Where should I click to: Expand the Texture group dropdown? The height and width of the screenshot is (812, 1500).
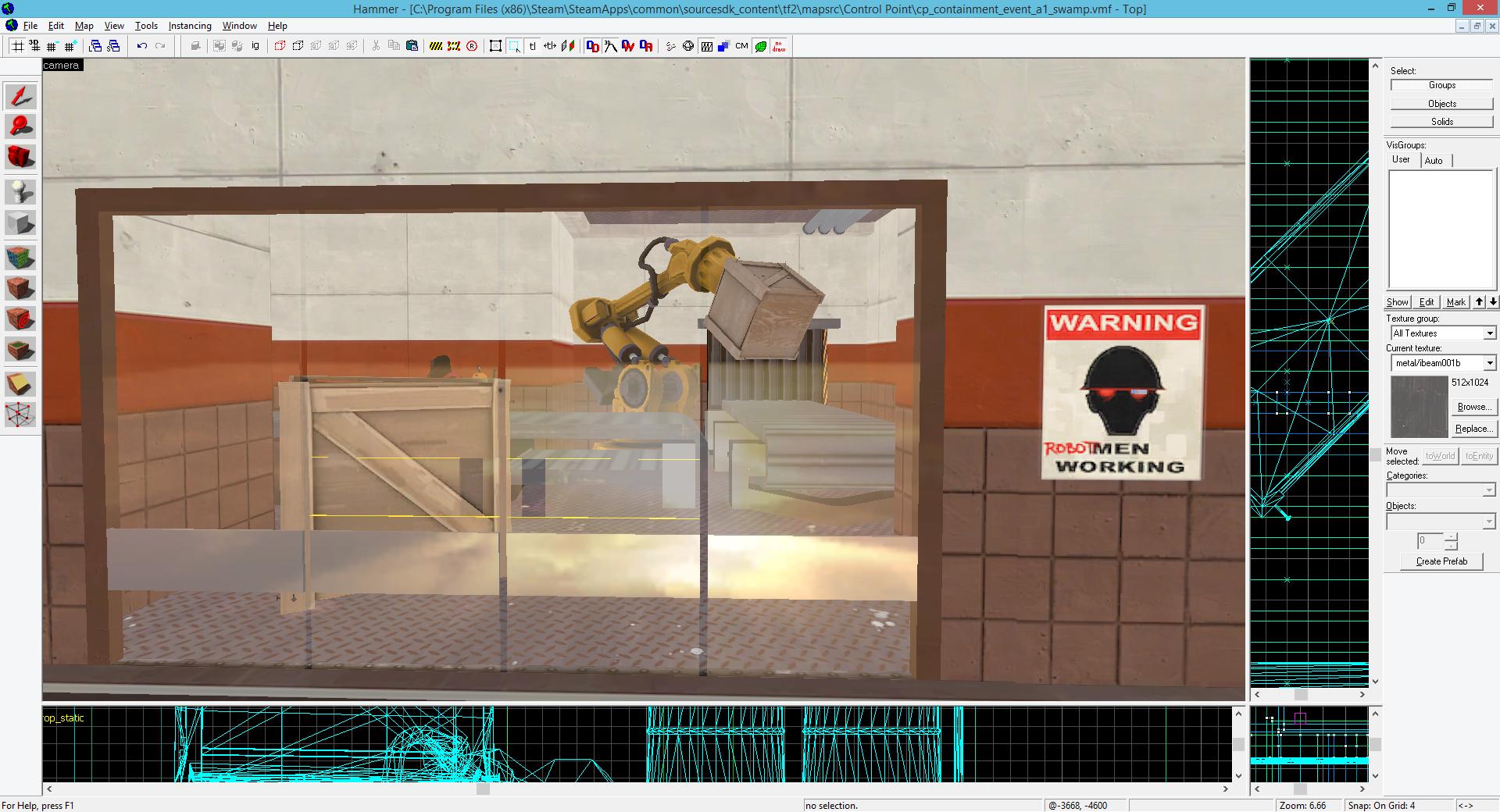coord(1489,333)
